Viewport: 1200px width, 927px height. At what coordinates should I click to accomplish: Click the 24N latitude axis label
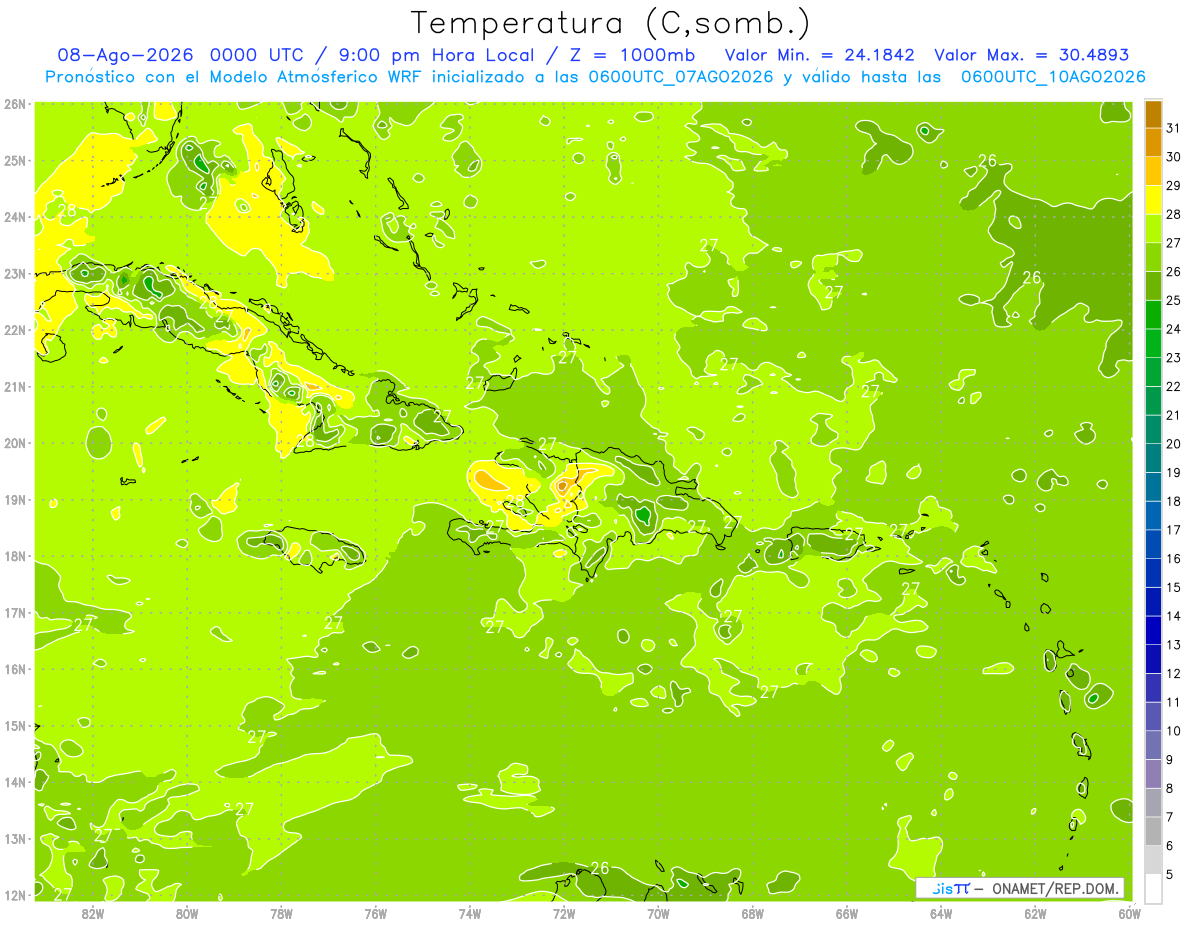15,217
